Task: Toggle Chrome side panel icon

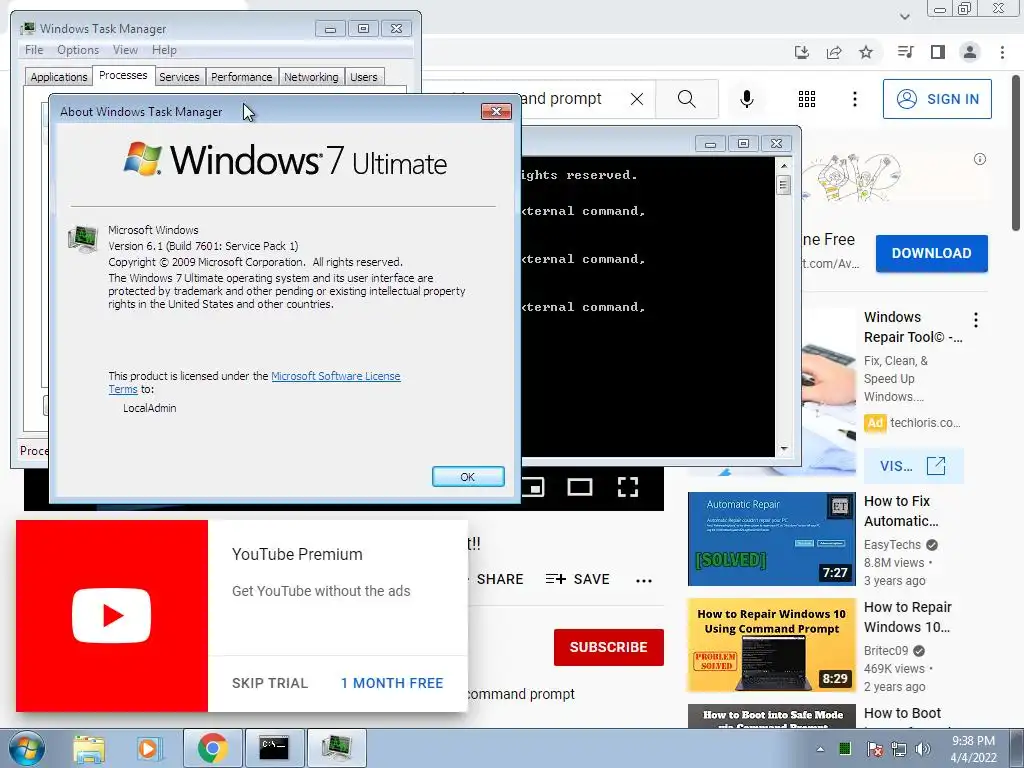Action: pos(938,52)
